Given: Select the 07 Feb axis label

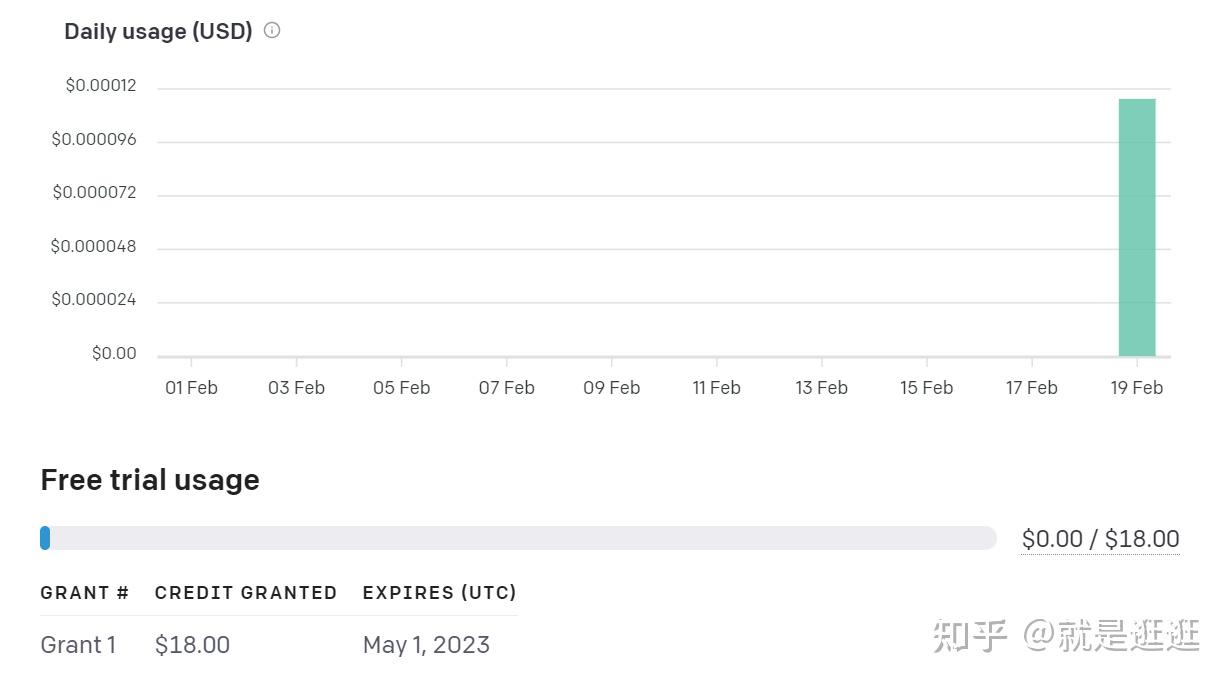Looking at the screenshot, I should tap(506, 388).
